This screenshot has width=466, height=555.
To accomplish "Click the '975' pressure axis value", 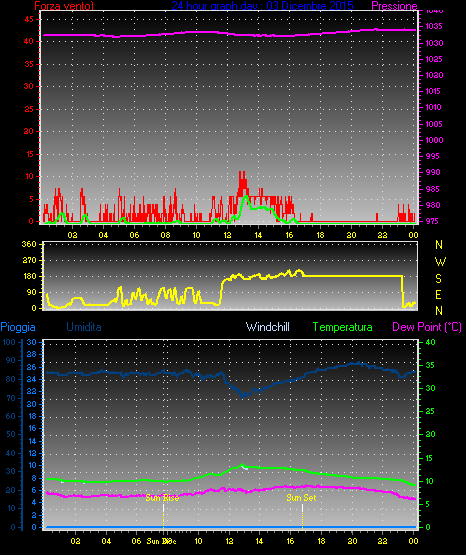I will coord(432,221).
